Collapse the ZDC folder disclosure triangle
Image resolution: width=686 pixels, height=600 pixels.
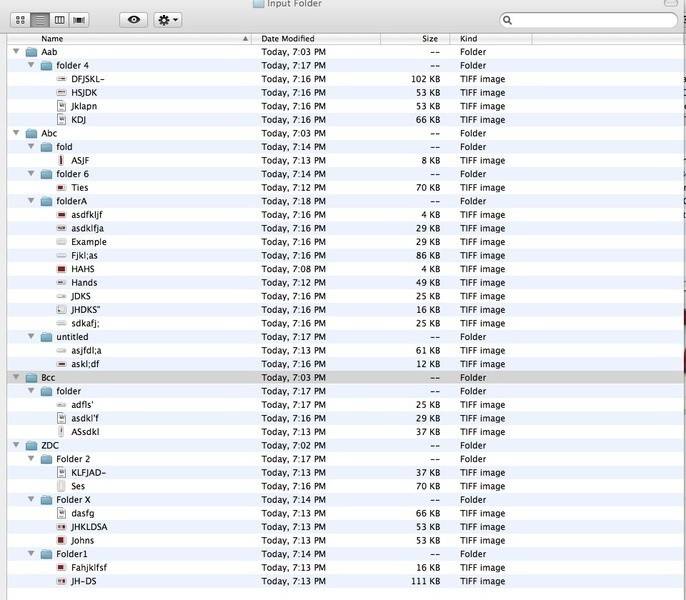[16, 446]
